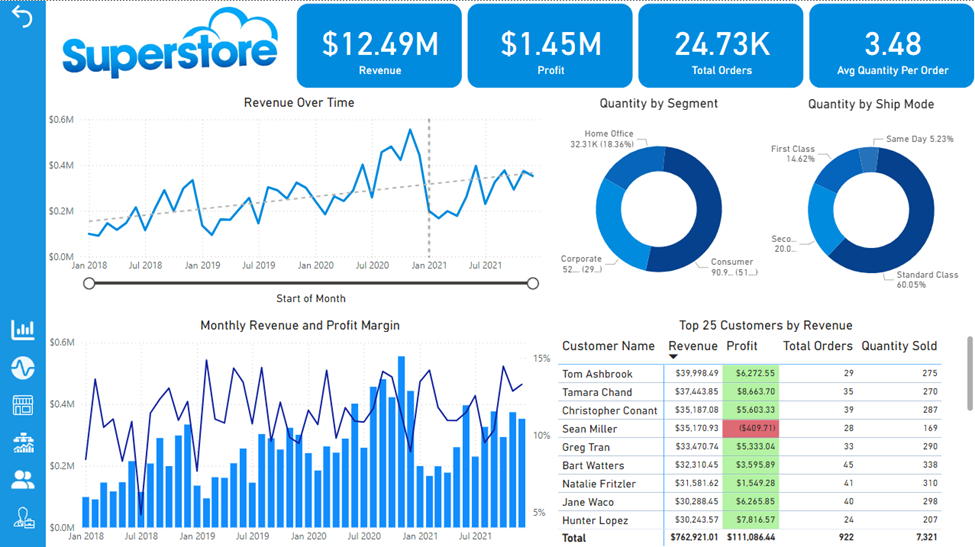Click the right handle of date slider
Viewport: 975px width, 547px height.
[532, 283]
